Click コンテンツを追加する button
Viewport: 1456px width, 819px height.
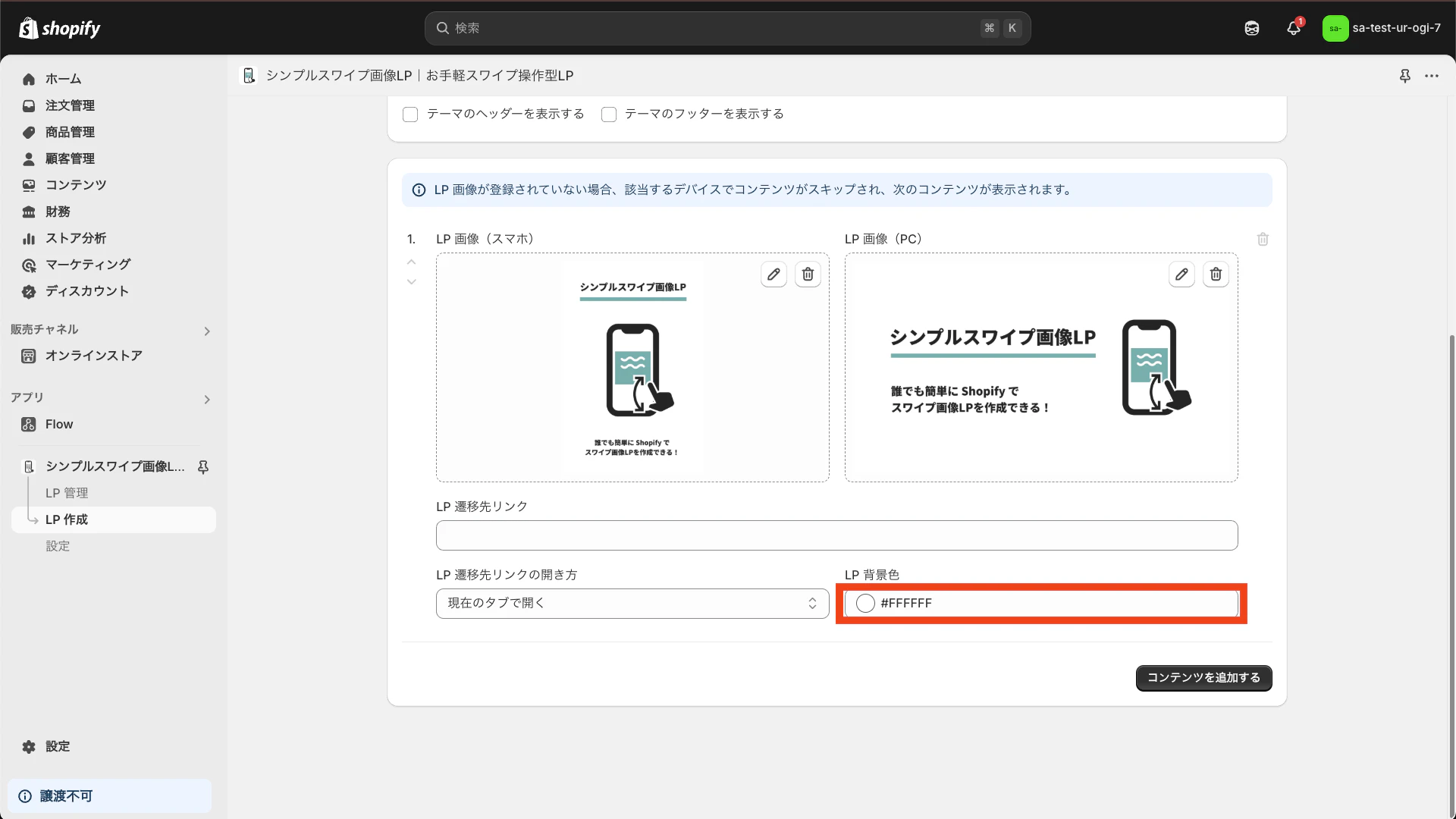(x=1203, y=678)
